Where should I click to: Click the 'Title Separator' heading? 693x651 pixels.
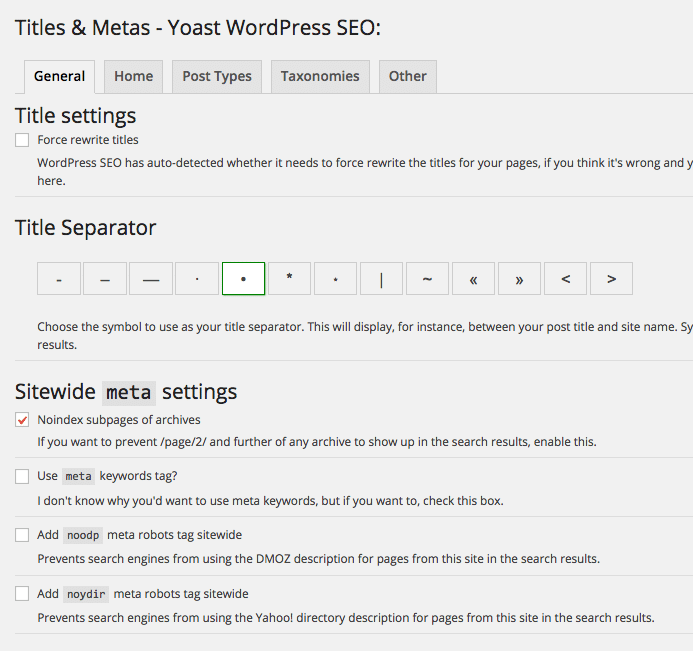[86, 228]
